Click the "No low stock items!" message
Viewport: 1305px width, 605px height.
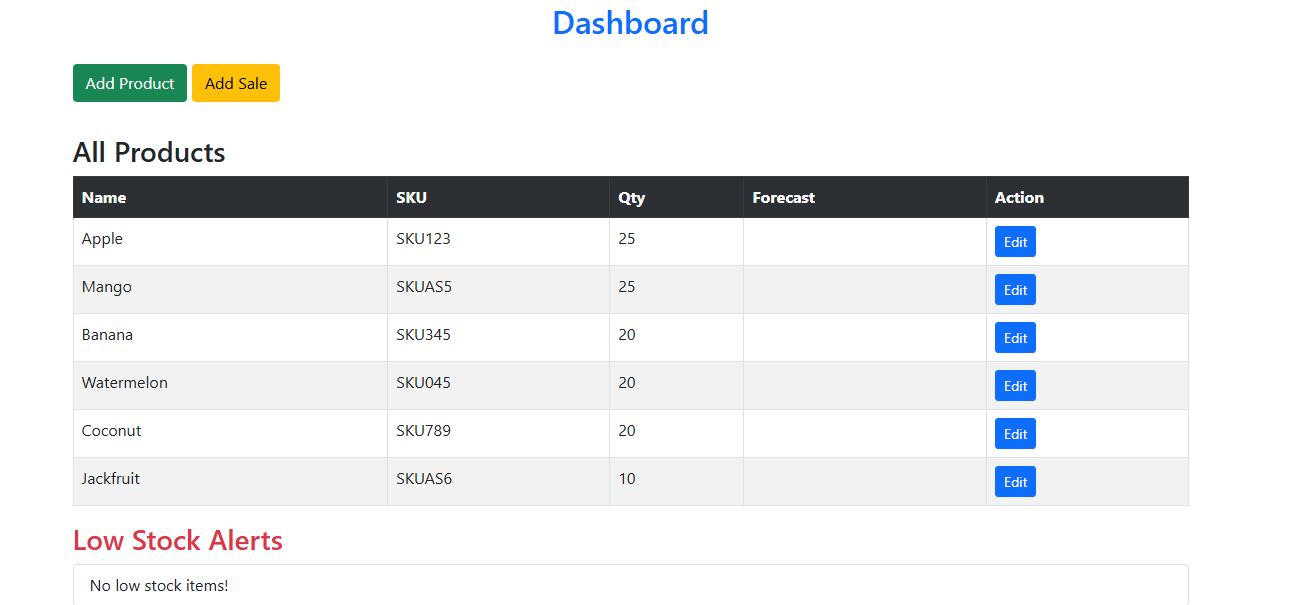pyautogui.click(x=159, y=585)
